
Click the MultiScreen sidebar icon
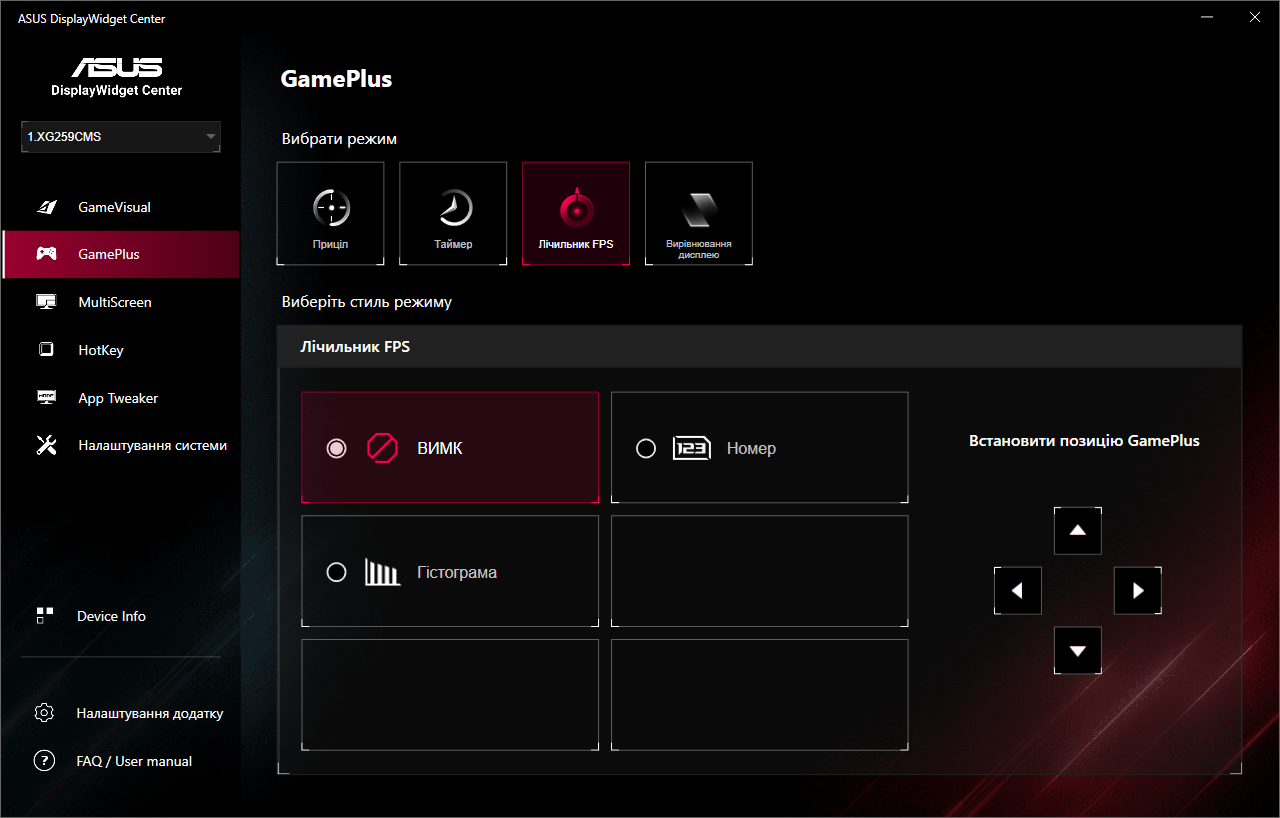point(115,301)
